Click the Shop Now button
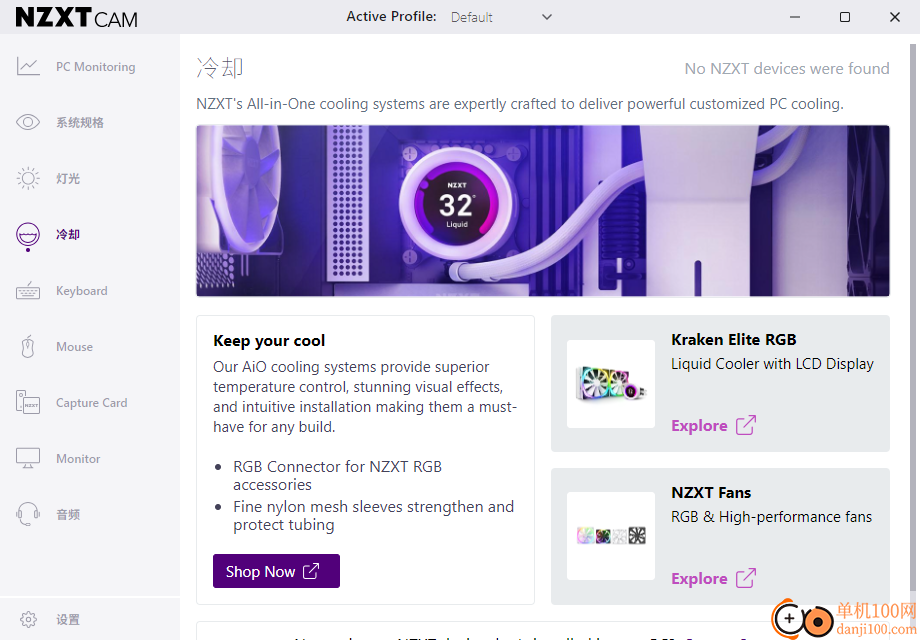920x640 pixels. click(x=276, y=571)
